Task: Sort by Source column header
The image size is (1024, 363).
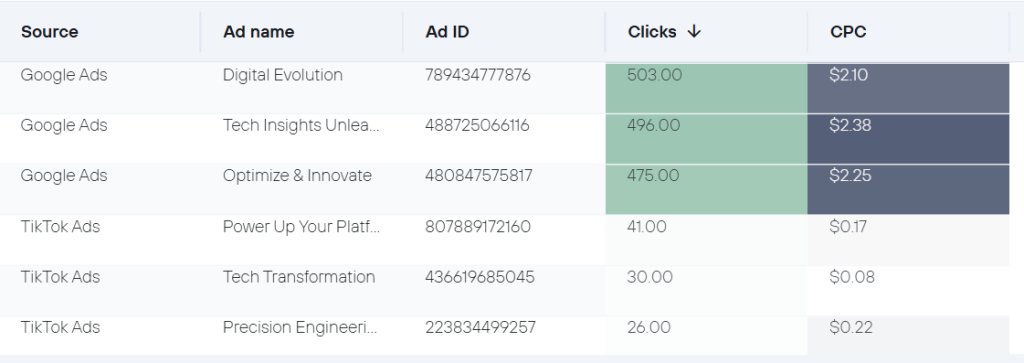Action: point(50,31)
